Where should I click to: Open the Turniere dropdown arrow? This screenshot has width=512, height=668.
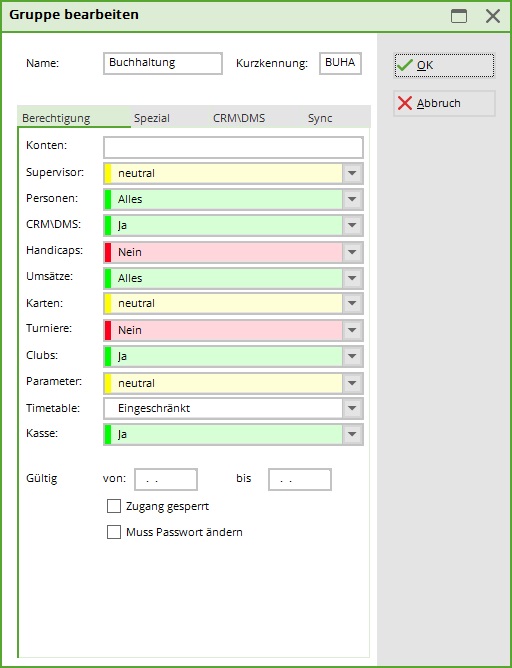(352, 330)
